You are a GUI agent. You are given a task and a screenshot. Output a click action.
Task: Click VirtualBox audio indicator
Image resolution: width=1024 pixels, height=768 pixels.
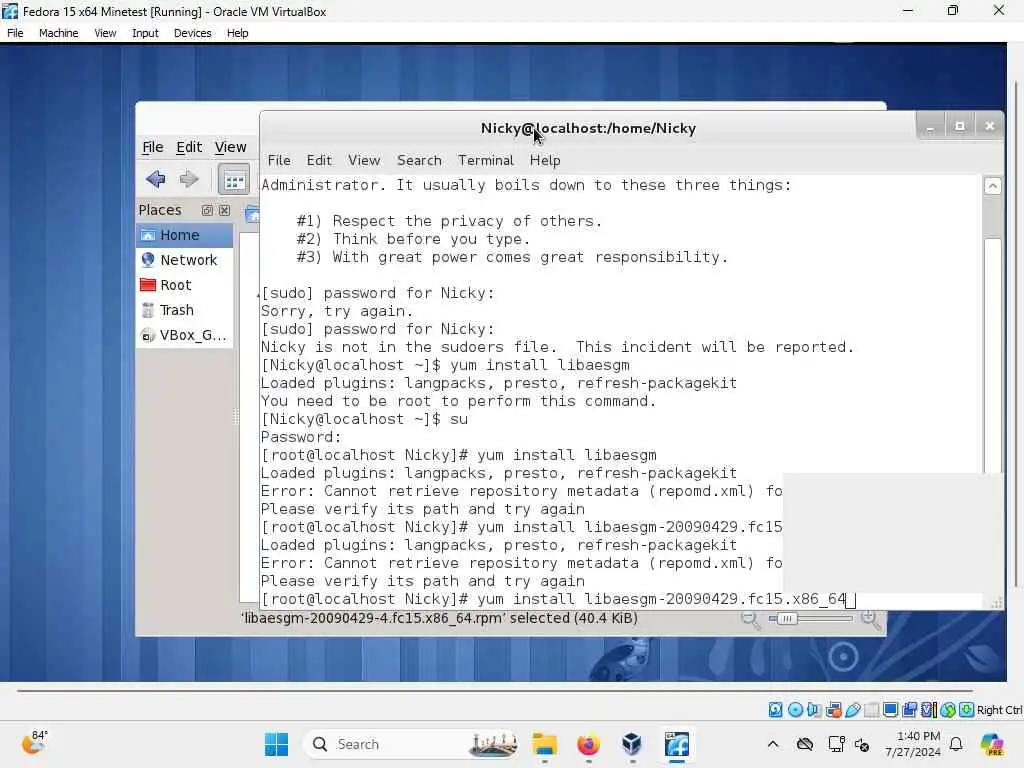coord(814,710)
